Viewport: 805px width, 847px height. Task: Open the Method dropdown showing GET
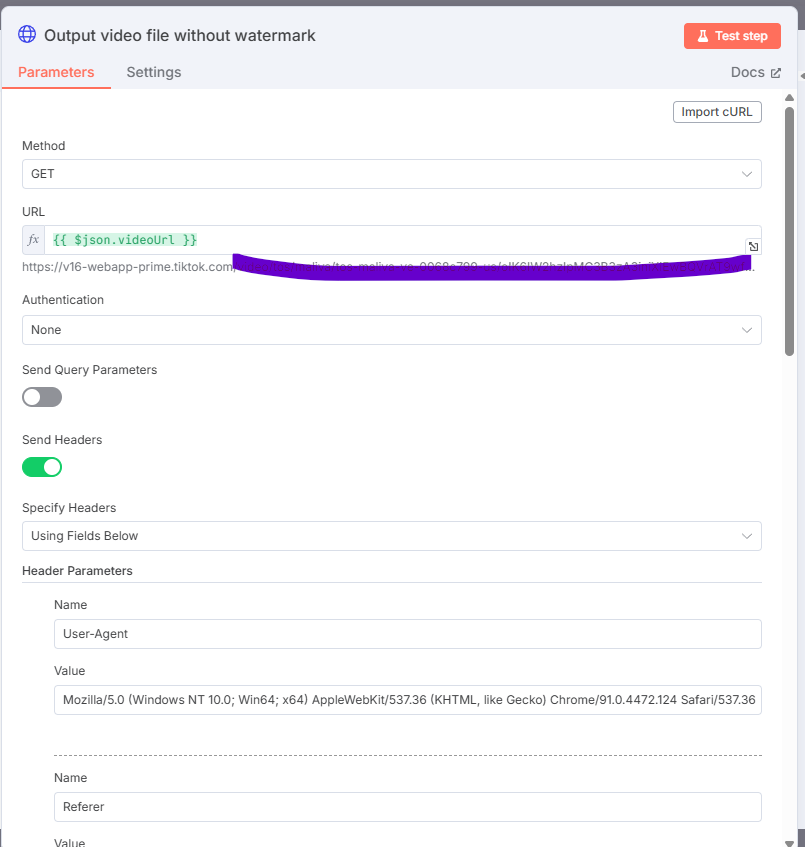coord(392,174)
